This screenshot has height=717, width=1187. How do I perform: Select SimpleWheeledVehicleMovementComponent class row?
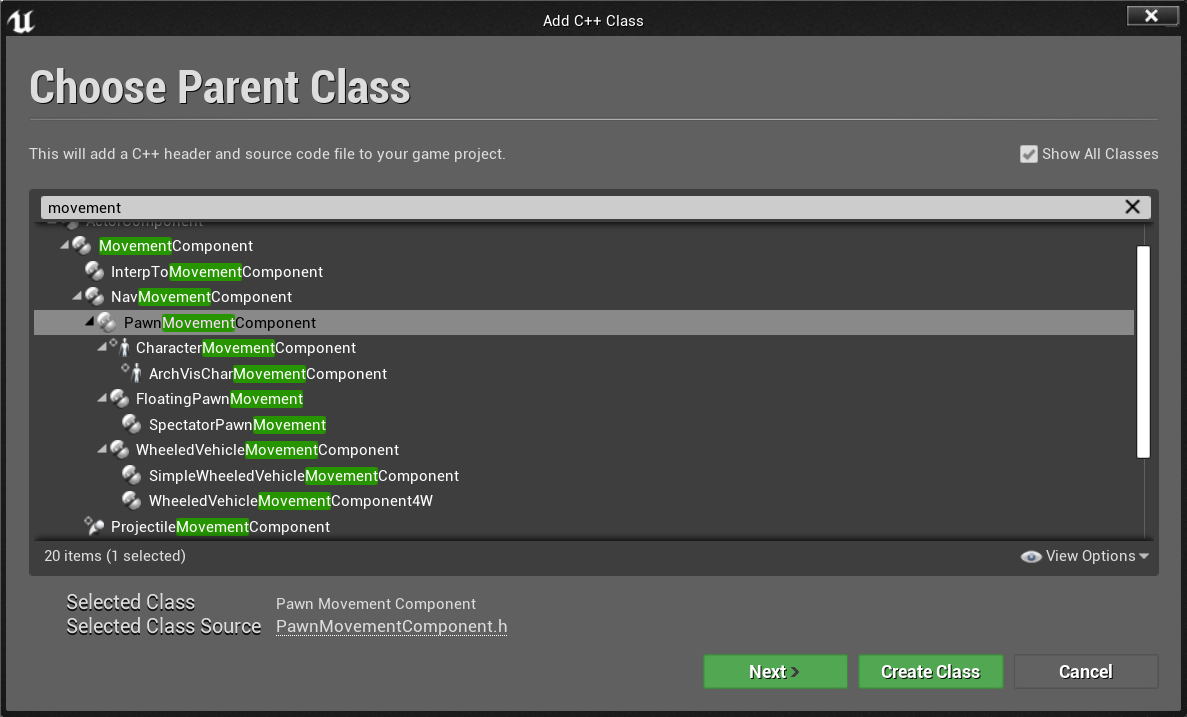pyautogui.click(x=584, y=475)
